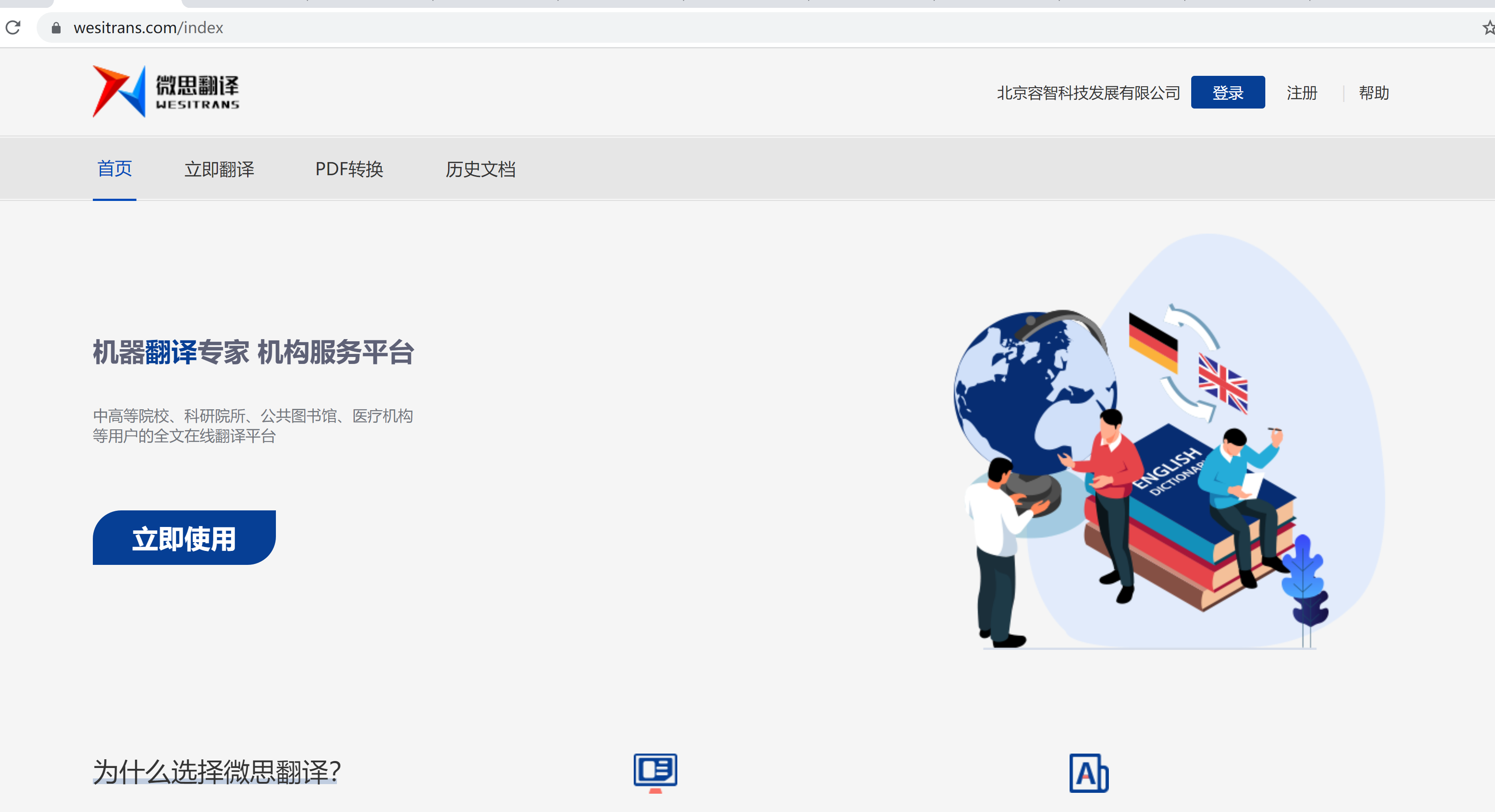Click the letter A document icon
This screenshot has height=812, width=1495.
point(1088,773)
